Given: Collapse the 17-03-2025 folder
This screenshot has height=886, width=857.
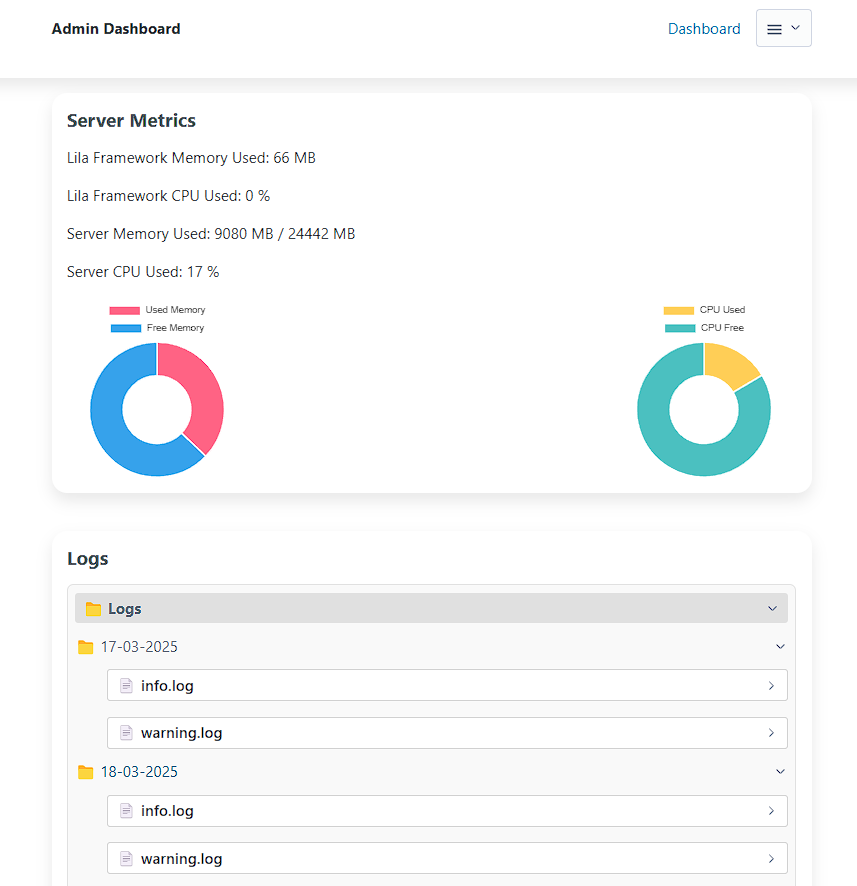Looking at the screenshot, I should (x=431, y=646).
